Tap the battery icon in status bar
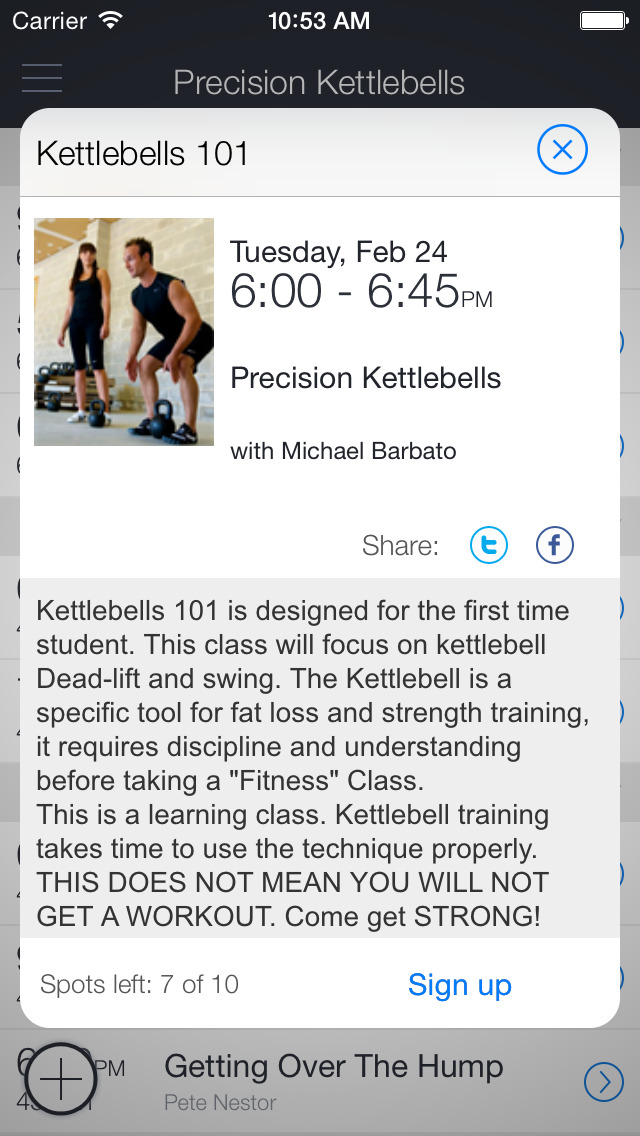Screen dimensions: 640x1136 (x=603, y=19)
